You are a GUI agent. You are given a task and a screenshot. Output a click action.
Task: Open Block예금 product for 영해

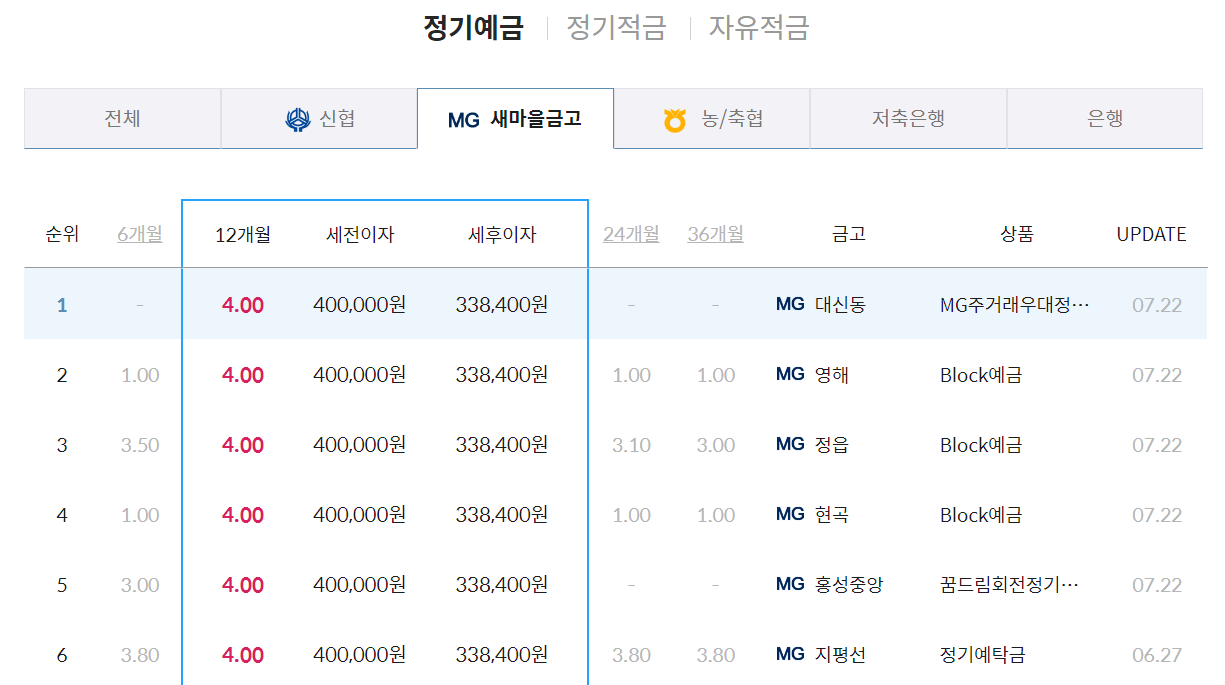pyautogui.click(x=981, y=375)
